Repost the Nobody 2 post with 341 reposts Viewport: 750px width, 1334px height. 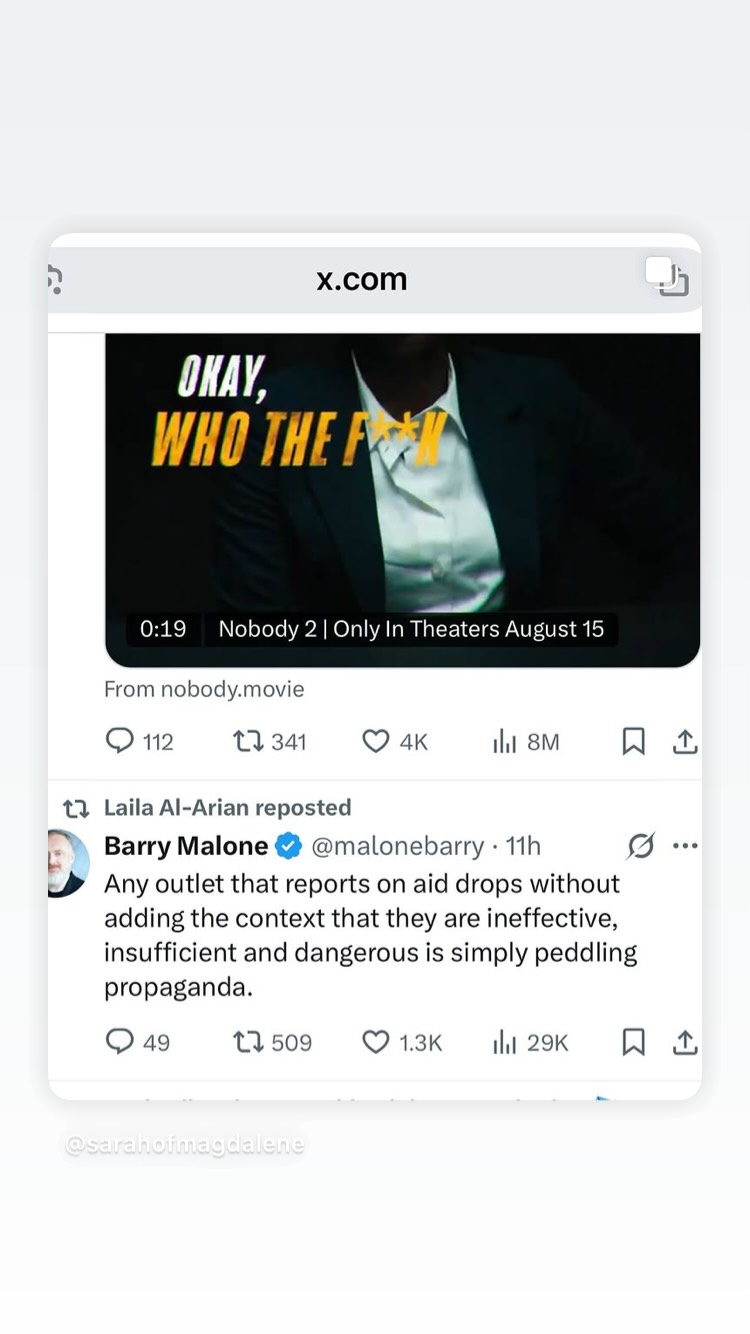(x=269, y=741)
